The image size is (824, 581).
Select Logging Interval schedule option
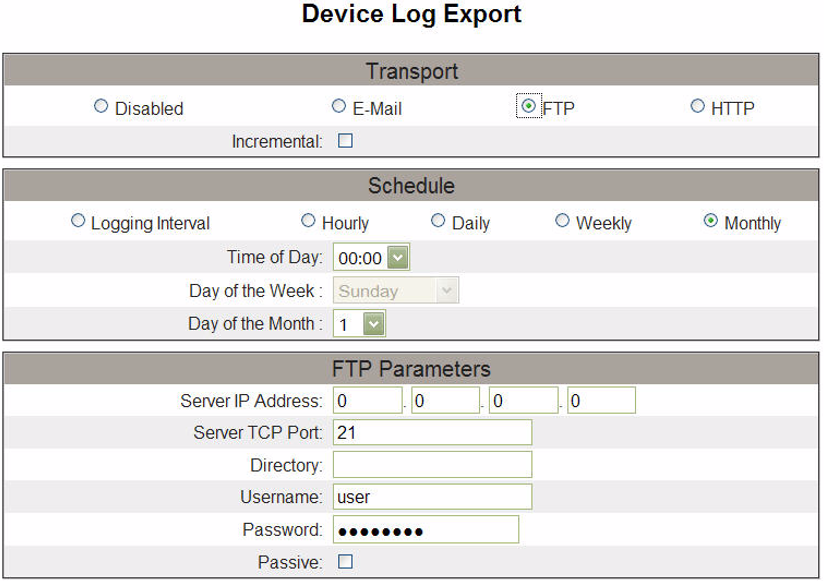(78, 221)
